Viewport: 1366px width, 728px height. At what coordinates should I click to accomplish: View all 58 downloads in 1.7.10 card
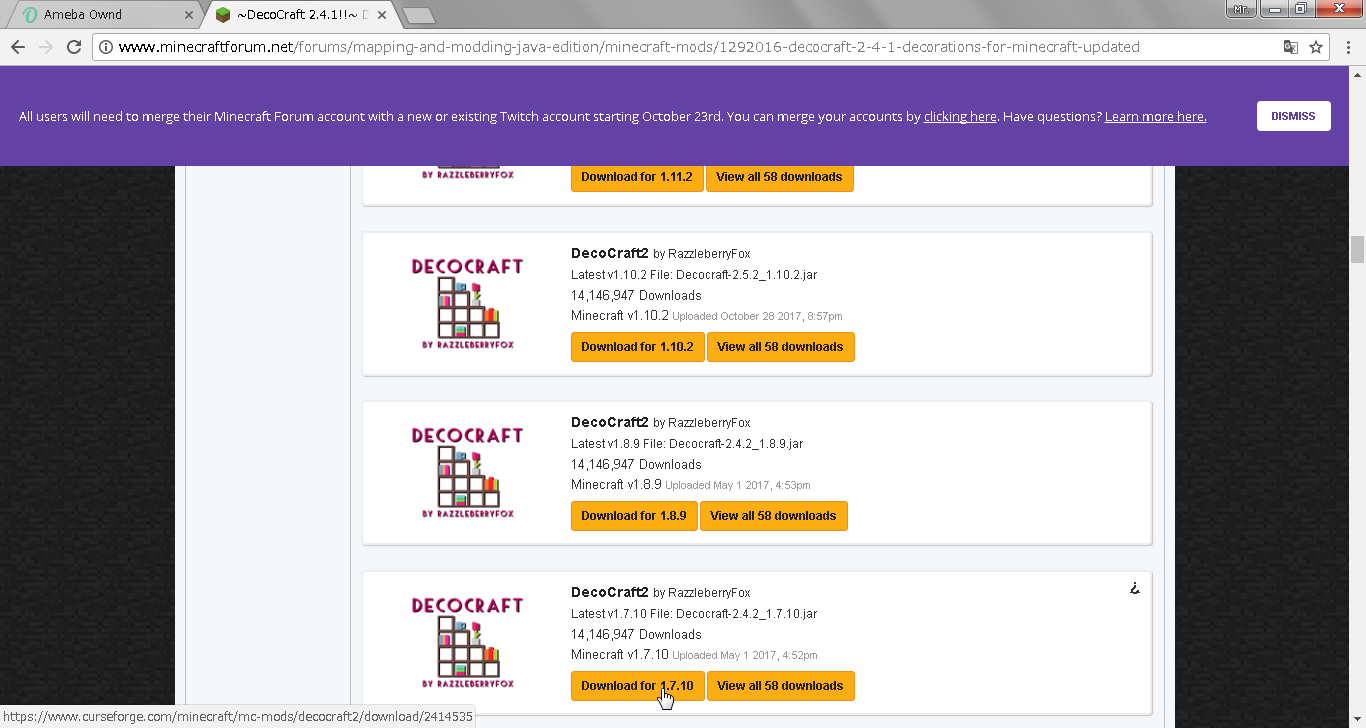pos(780,686)
